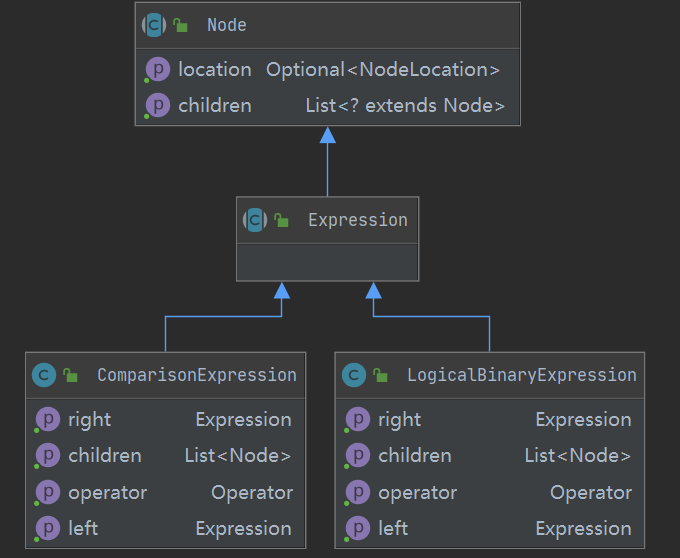The width and height of the screenshot is (680, 558).
Task: Click the ComparisonExpression class icon
Action: 44,375
